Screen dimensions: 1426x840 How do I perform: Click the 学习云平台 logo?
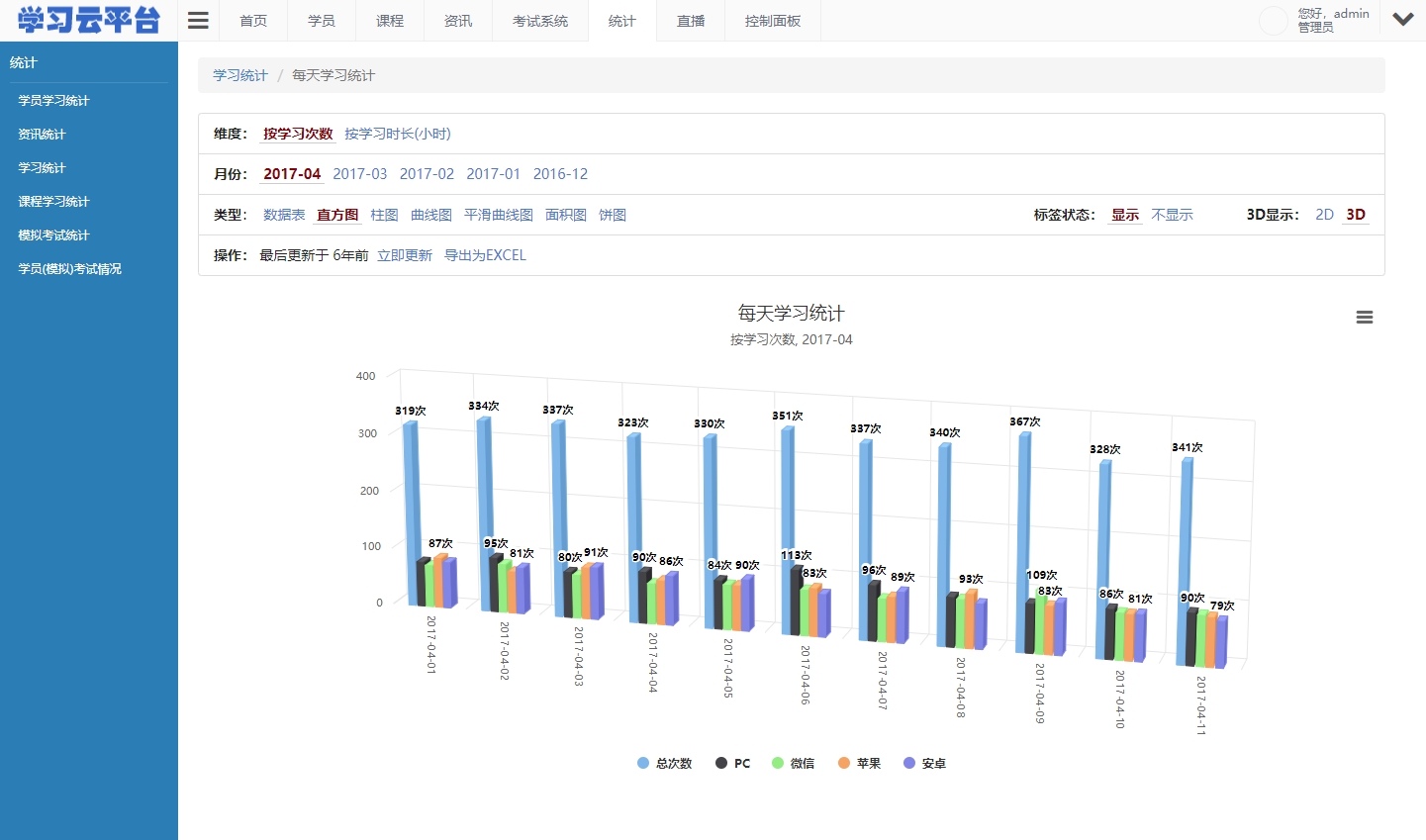pos(87,20)
